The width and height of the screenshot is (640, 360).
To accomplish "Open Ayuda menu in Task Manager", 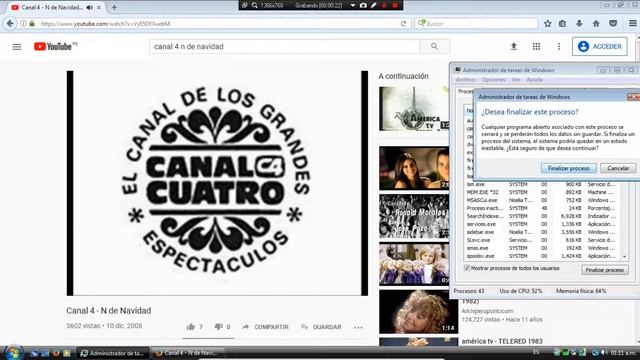I will tap(534, 80).
